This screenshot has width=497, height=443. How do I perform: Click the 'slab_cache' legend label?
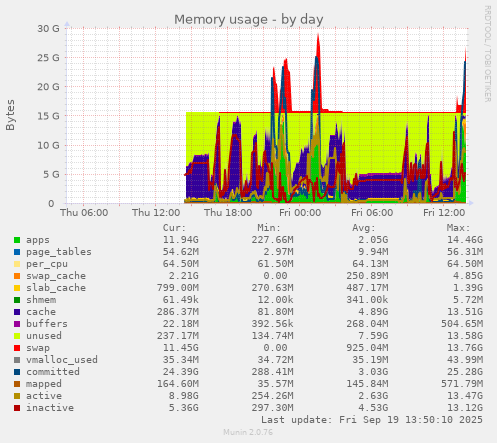56,288
